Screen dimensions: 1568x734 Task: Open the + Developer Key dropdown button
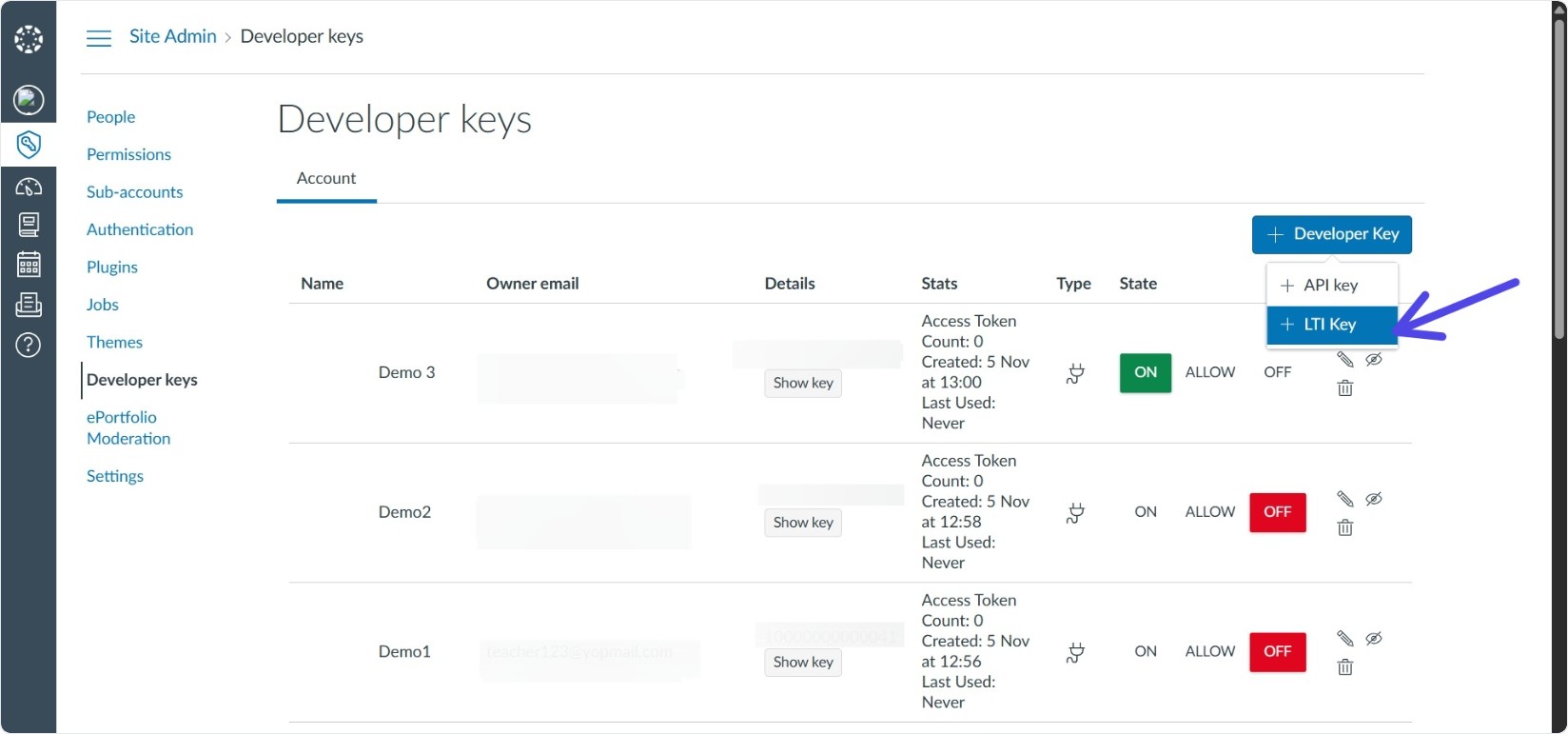[x=1332, y=234]
